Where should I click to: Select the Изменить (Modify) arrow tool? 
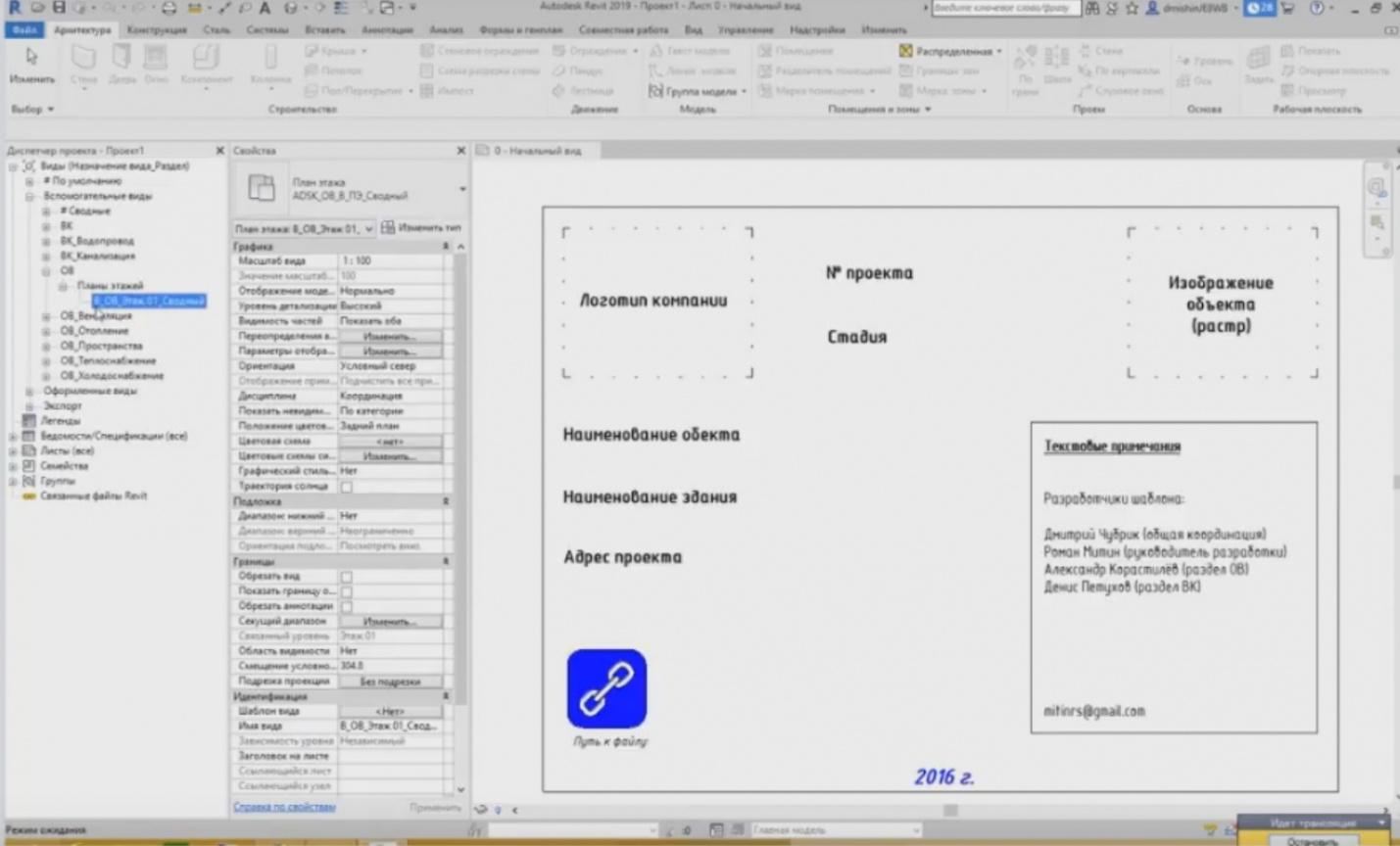(x=31, y=61)
